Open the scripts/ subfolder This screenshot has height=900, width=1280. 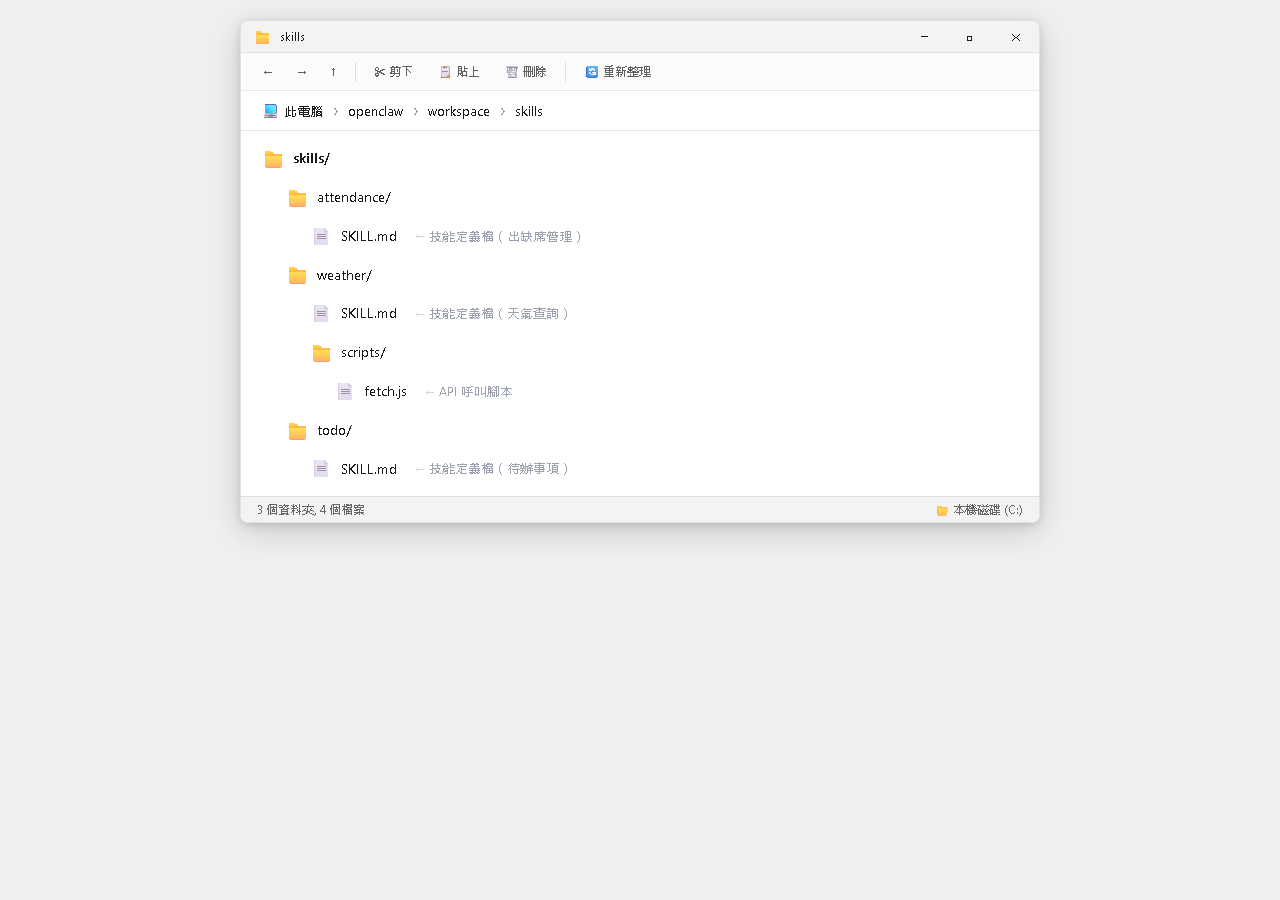[362, 353]
